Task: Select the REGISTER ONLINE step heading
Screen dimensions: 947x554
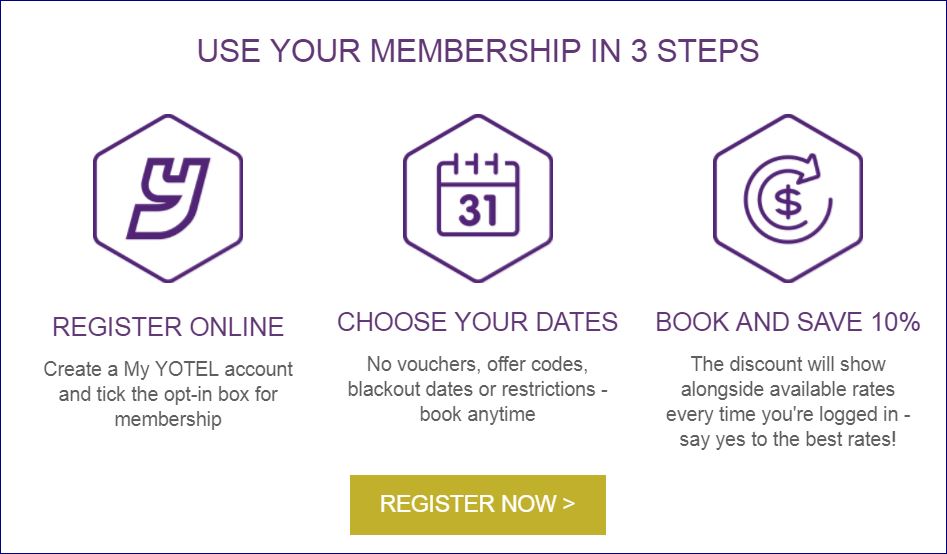Action: point(168,327)
